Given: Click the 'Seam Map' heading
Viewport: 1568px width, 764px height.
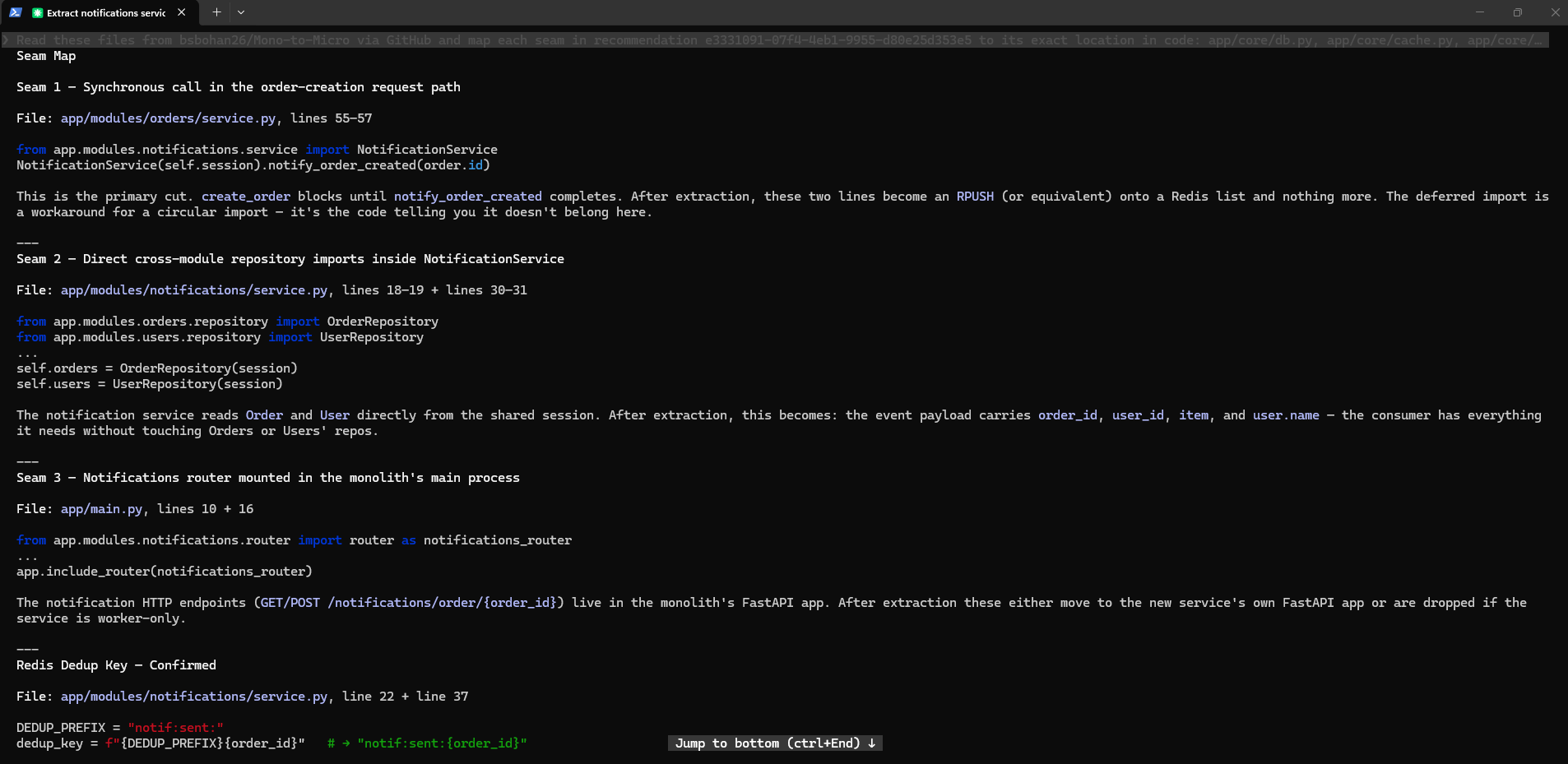Looking at the screenshot, I should pyautogui.click(x=46, y=56).
